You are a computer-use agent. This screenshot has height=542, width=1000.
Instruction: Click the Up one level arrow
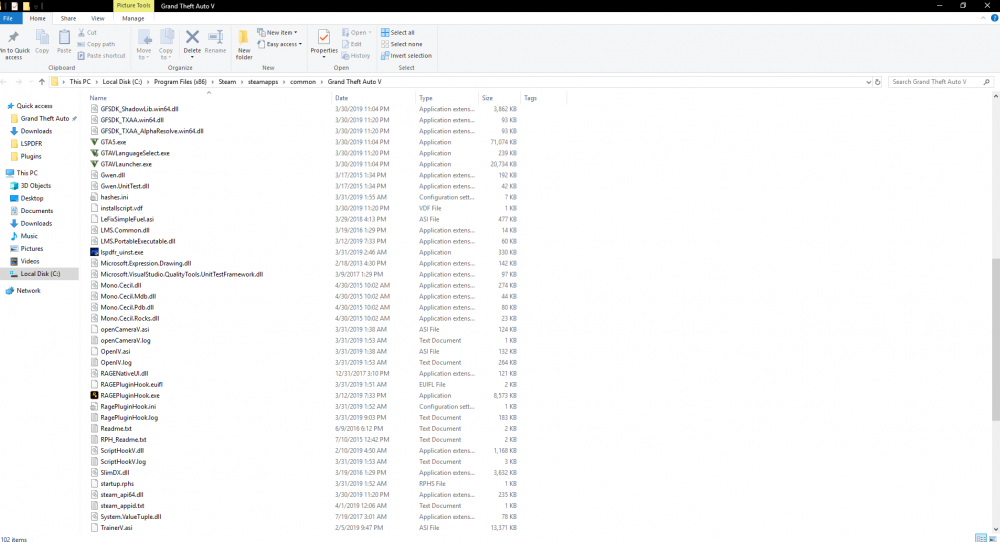click(x=41, y=82)
